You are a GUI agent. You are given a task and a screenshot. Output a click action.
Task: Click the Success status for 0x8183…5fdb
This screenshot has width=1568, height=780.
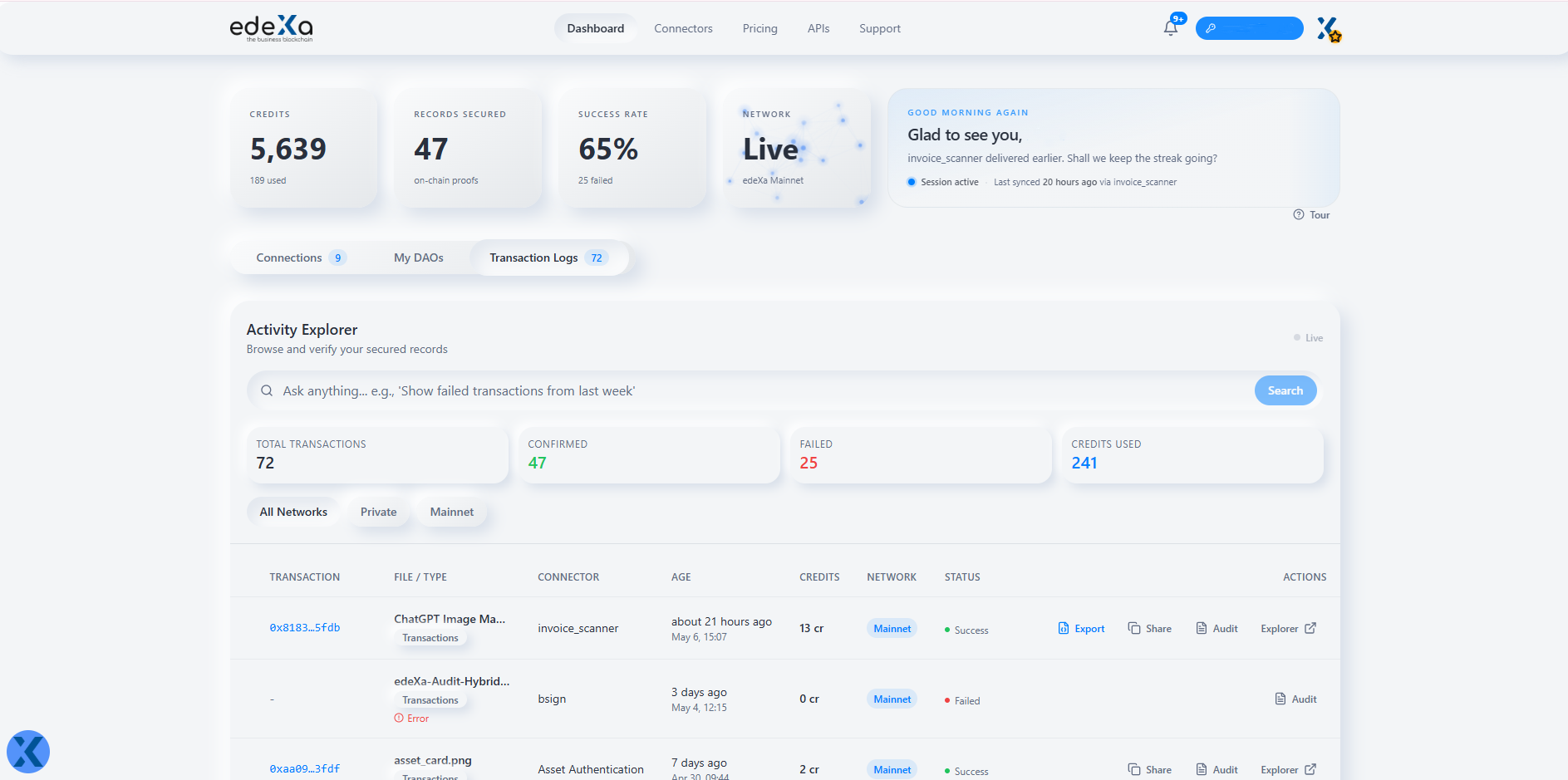coord(966,630)
